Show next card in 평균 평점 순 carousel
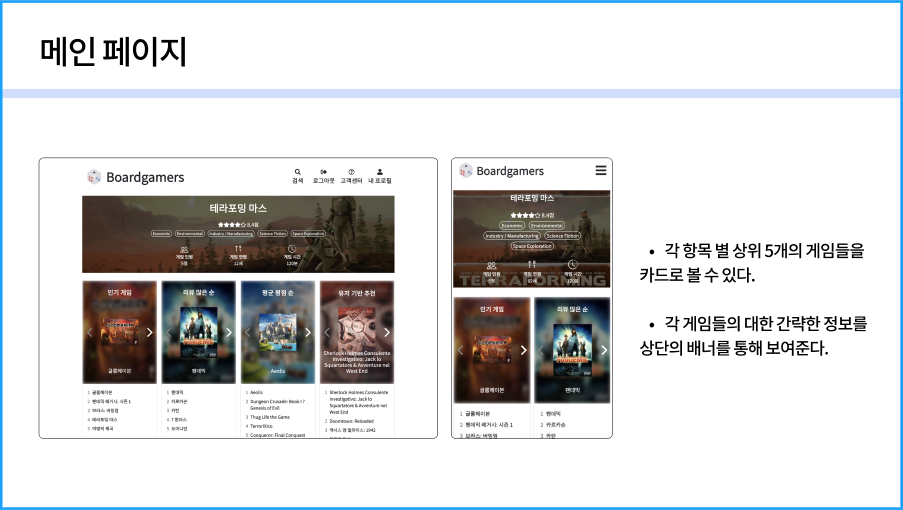903x510 pixels. 308,332
